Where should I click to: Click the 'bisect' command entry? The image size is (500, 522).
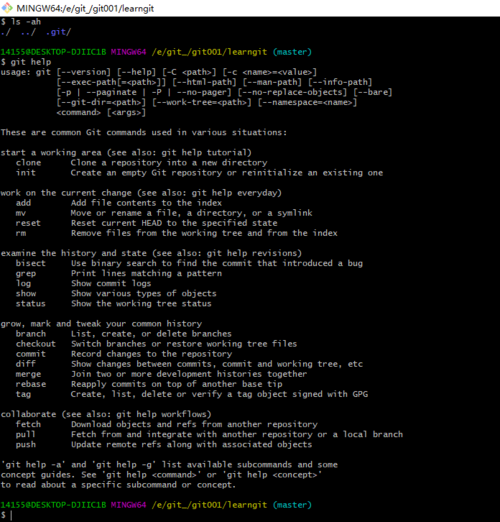(x=31, y=263)
